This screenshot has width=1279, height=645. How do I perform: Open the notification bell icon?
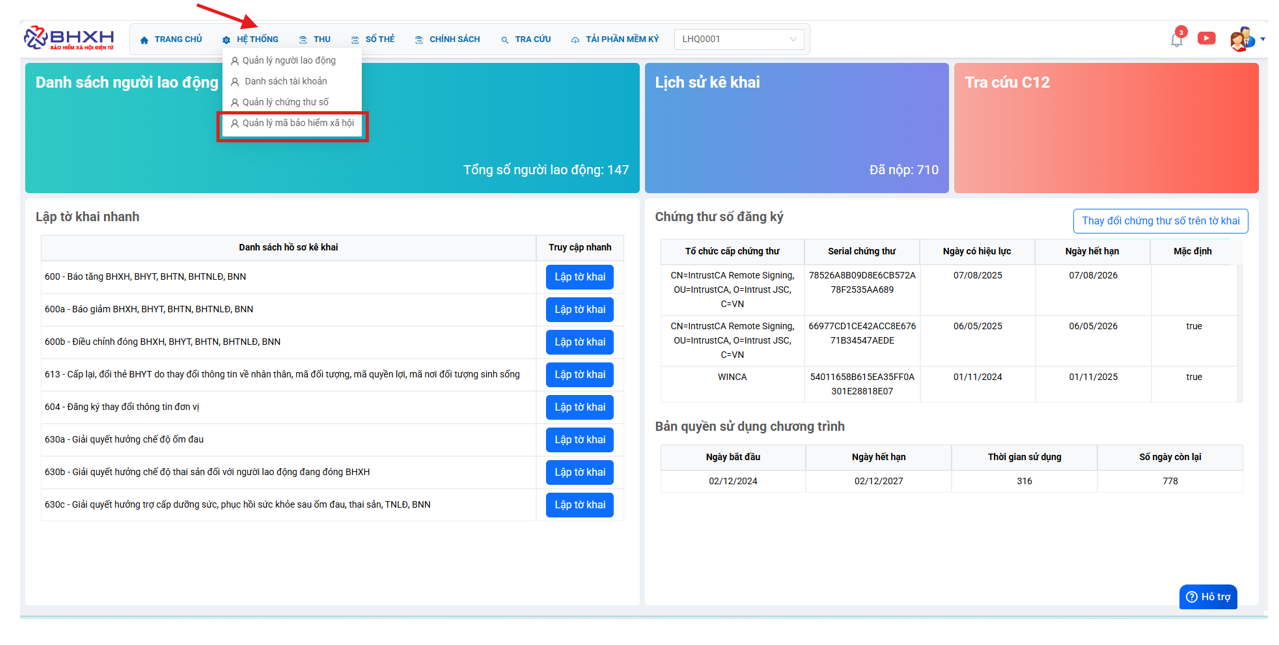[1176, 40]
